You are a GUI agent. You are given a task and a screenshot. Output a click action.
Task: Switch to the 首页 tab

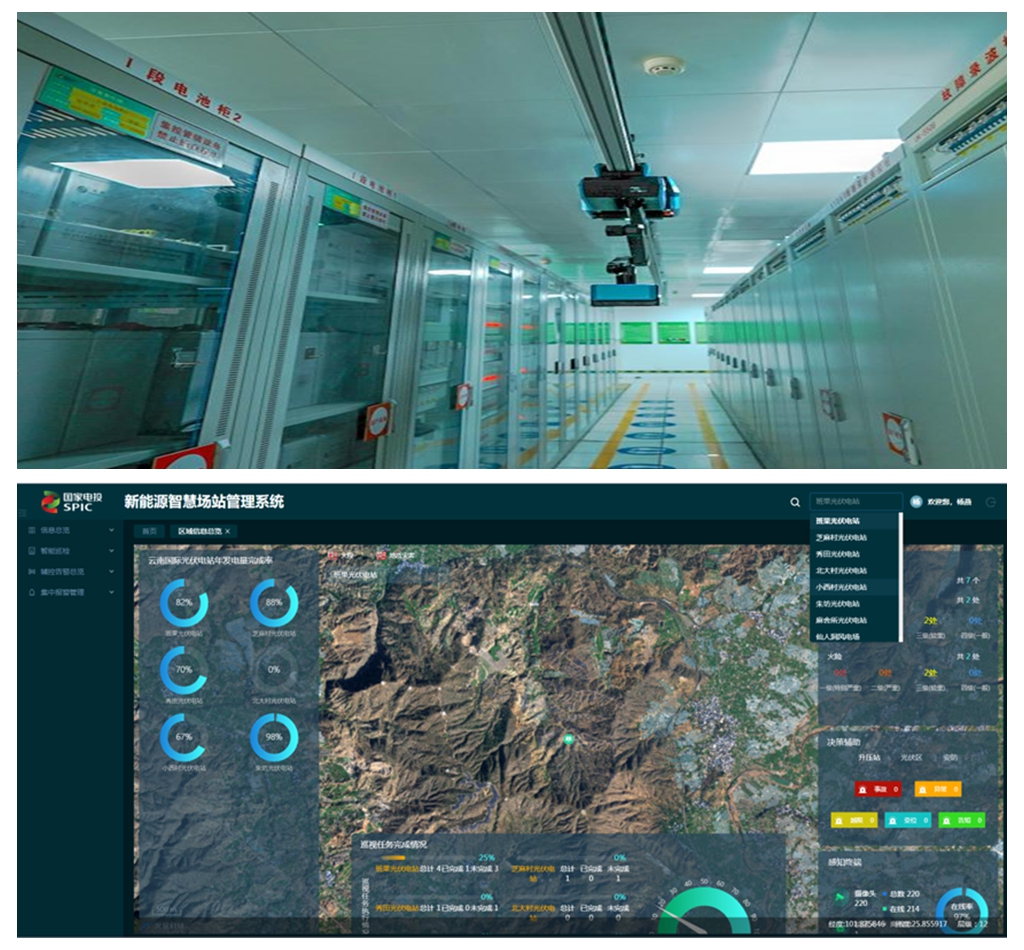[150, 531]
